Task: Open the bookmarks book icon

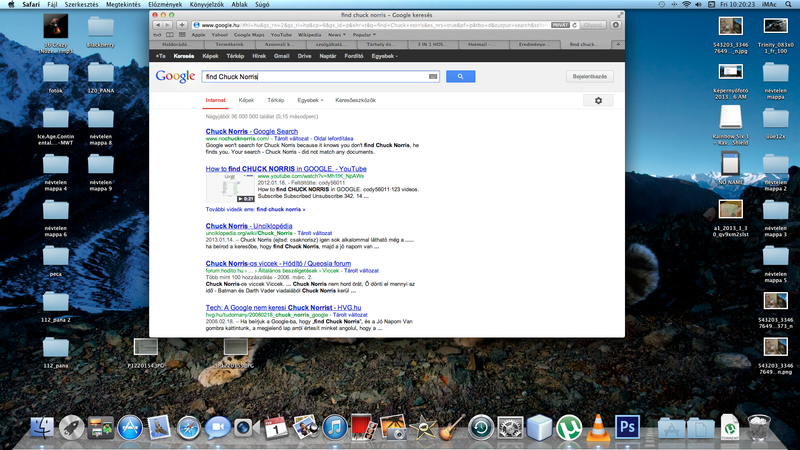Action: point(169,35)
